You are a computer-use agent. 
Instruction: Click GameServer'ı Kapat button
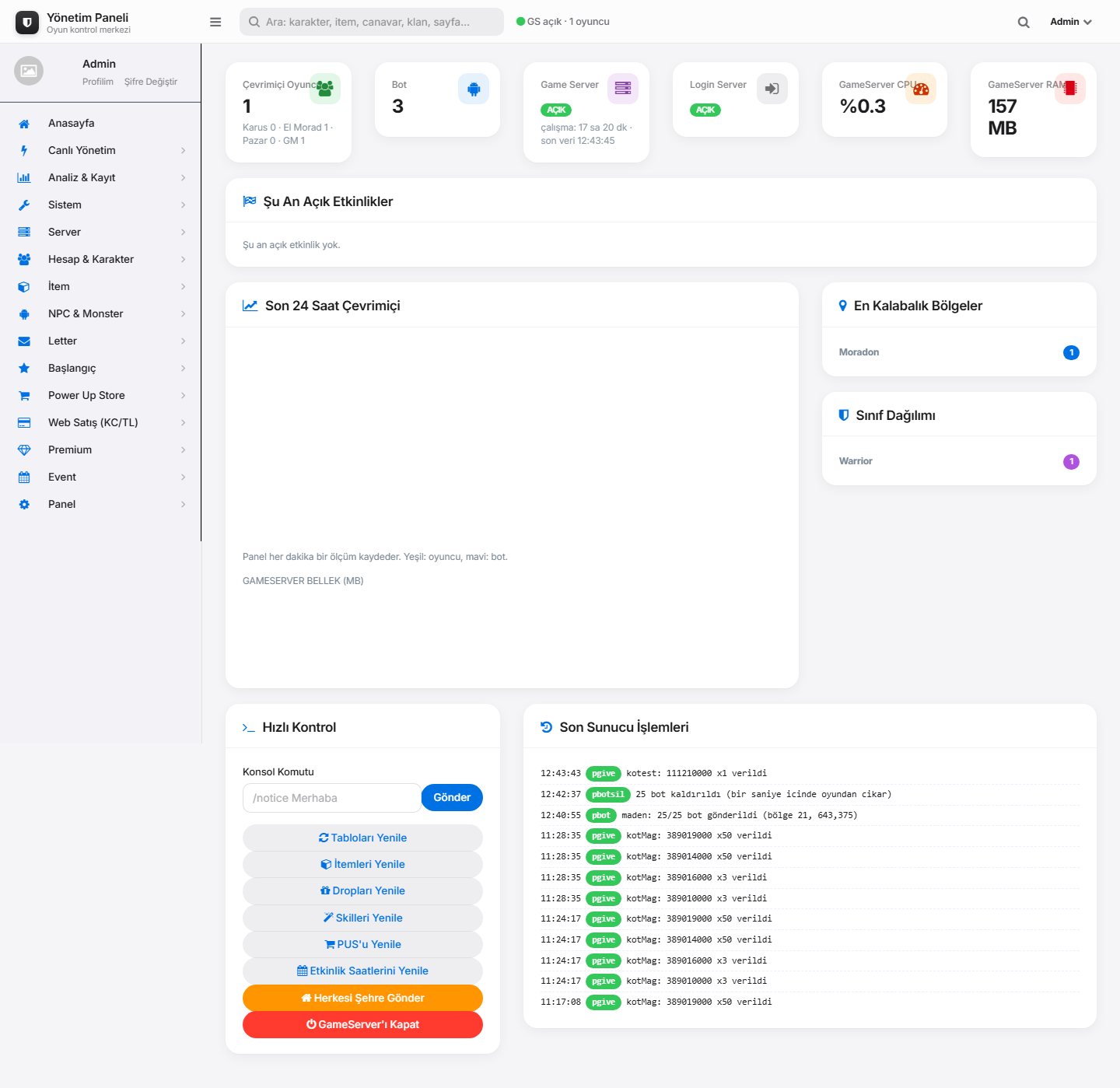pyautogui.click(x=362, y=1024)
